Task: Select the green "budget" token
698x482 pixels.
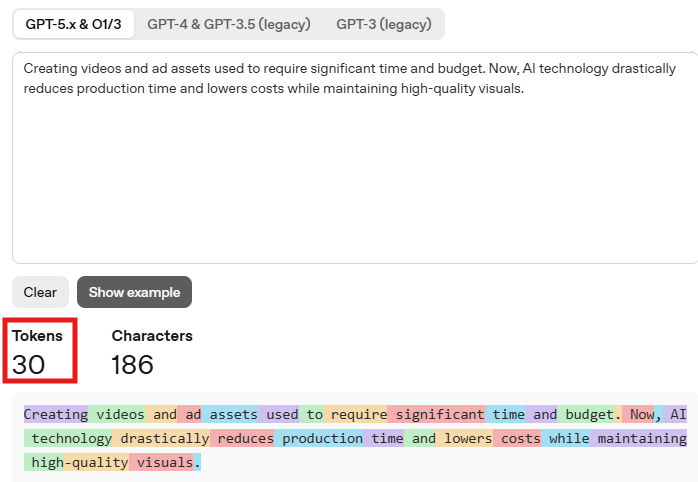Action: tap(586, 414)
